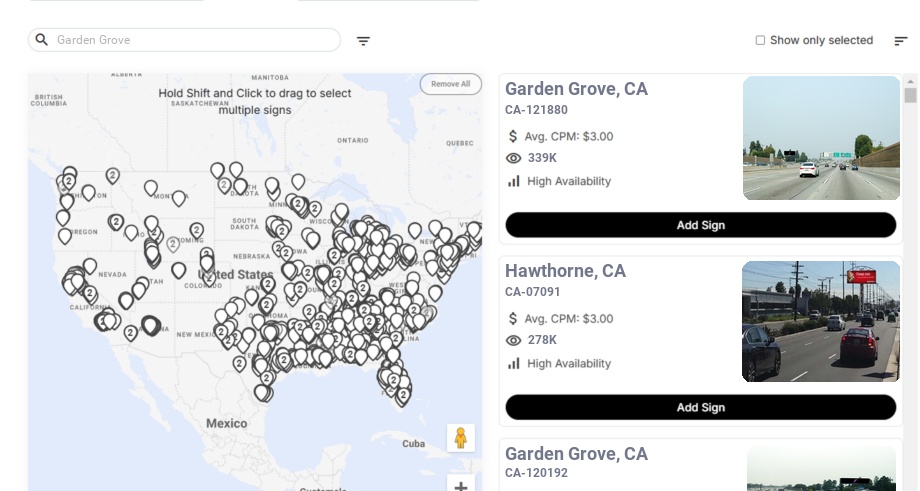Open the sort order icon
Screen dimensions: 920x491
point(900,41)
